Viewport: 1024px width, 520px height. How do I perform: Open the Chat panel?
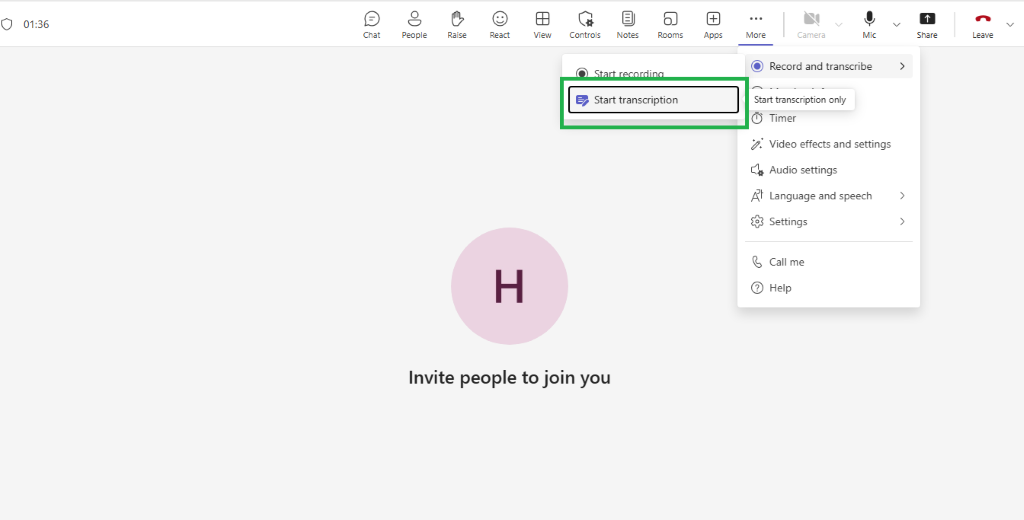click(372, 25)
